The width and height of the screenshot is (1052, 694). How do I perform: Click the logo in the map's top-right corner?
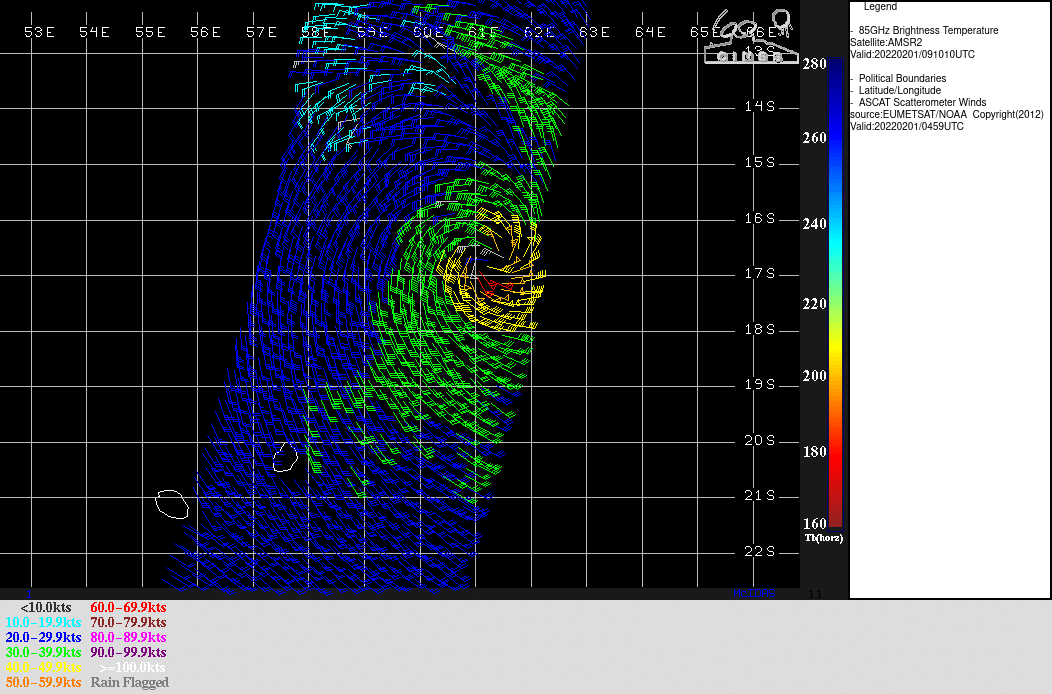point(750,37)
